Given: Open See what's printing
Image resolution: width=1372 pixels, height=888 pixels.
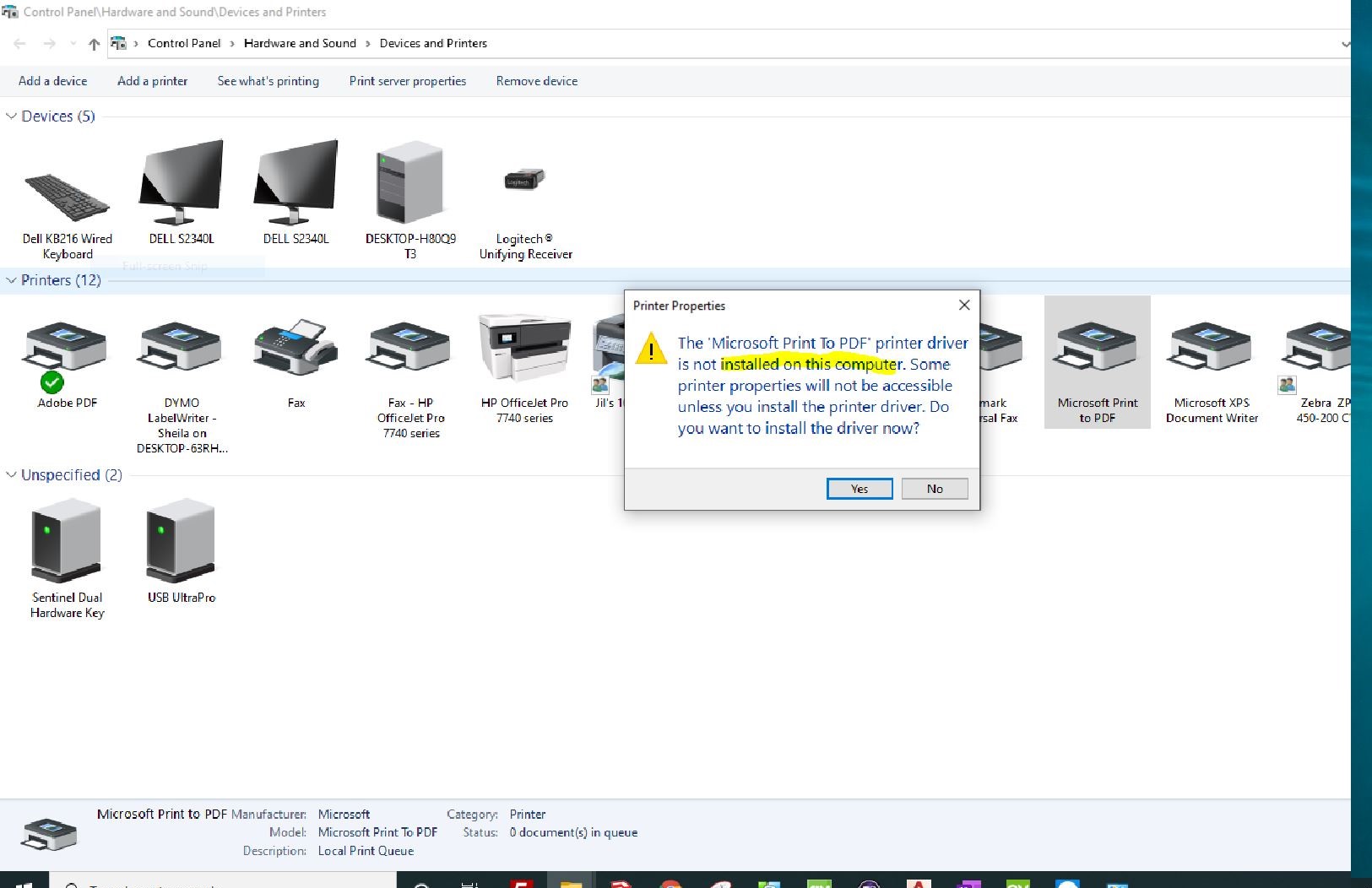Looking at the screenshot, I should click(x=268, y=81).
